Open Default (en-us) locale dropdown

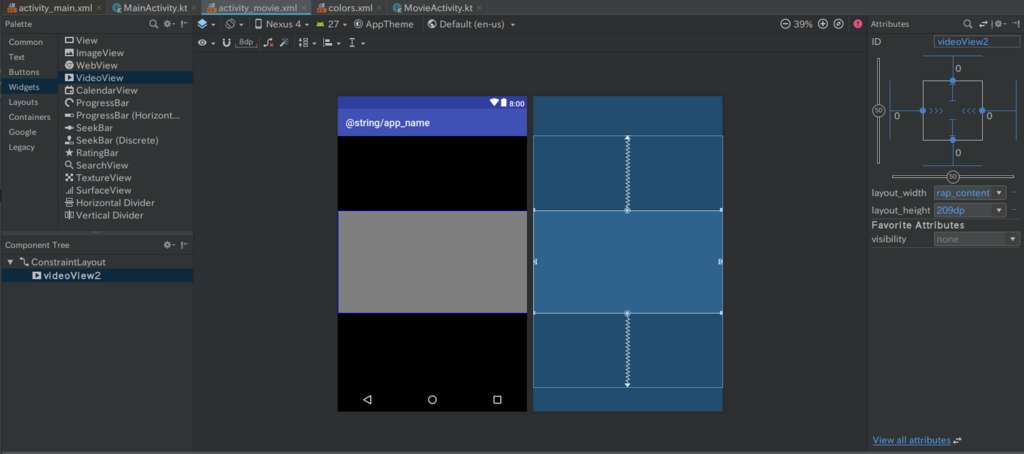[x=472, y=24]
